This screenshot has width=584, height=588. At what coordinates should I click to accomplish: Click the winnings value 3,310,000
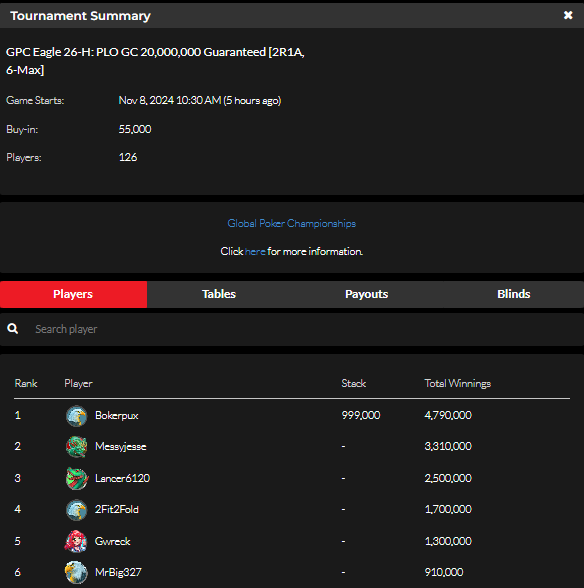tap(448, 446)
